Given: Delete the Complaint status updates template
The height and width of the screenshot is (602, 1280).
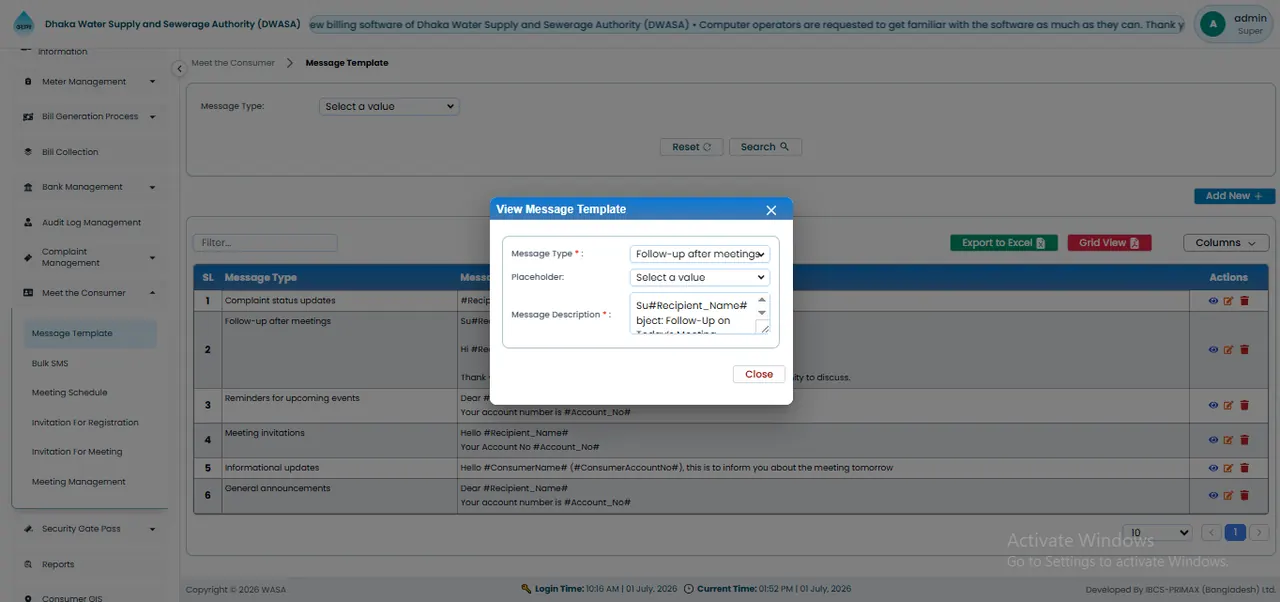Looking at the screenshot, I should coord(1244,300).
